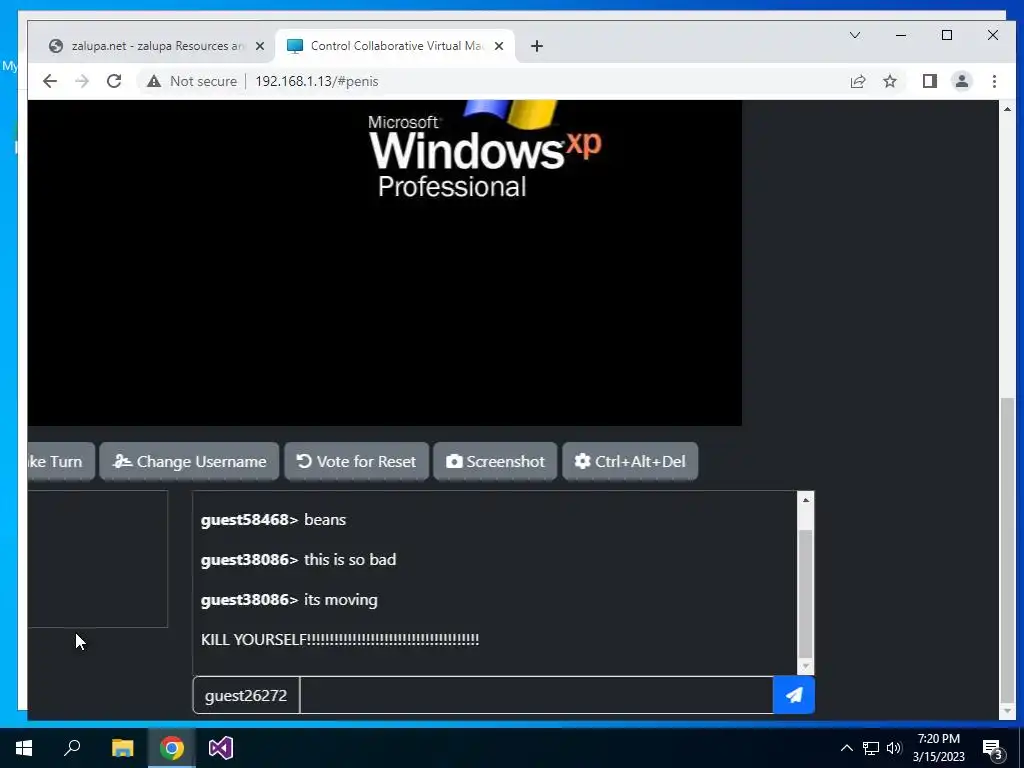This screenshot has width=1024, height=768.
Task: Show hidden system tray icons
Action: point(846,748)
